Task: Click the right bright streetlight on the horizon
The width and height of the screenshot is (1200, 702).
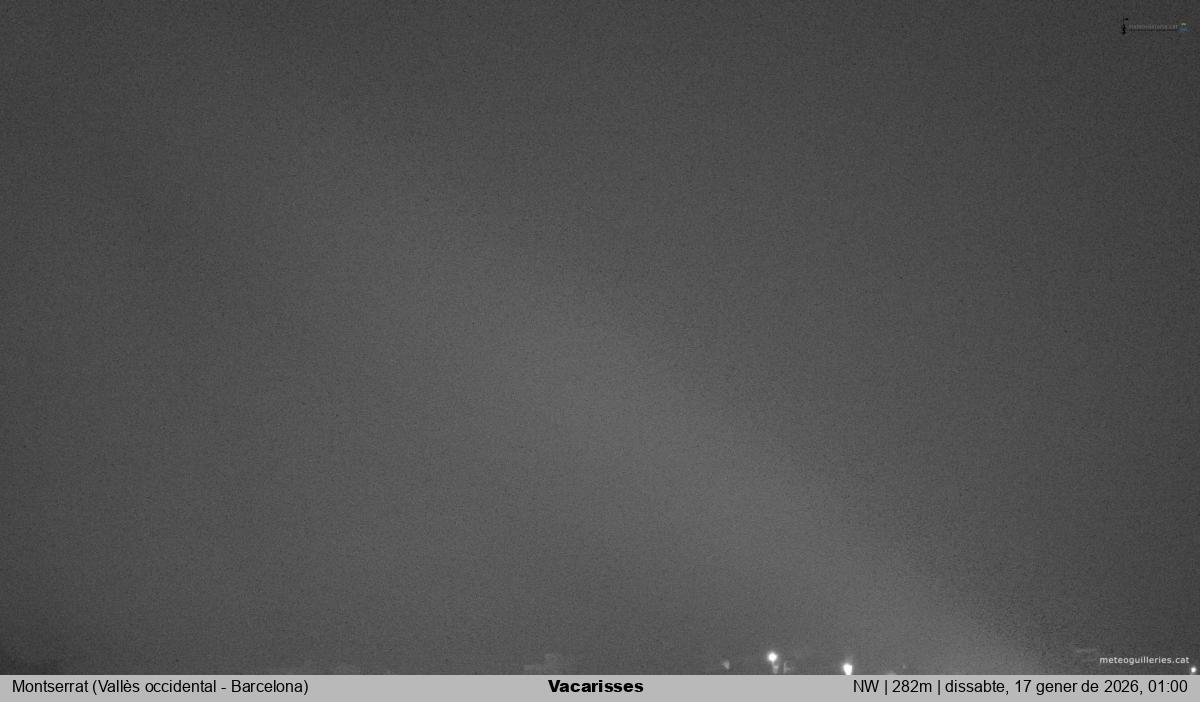Action: [x=847, y=667]
